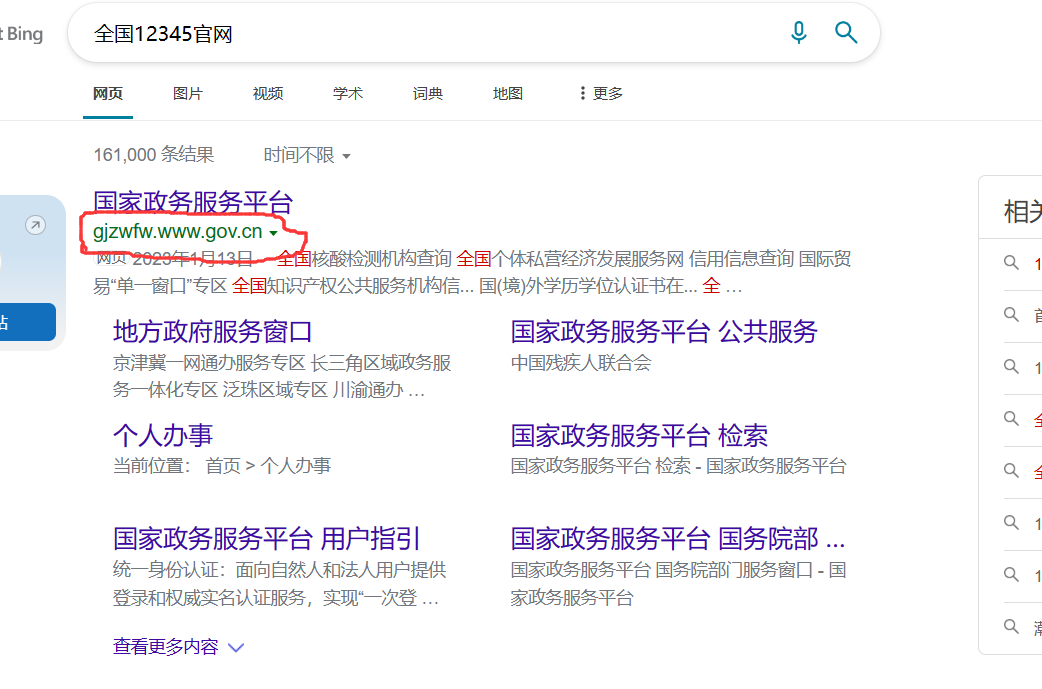Expand the 时间不限 date filter dropdown
Viewport: 1042px width, 689px height.
coord(307,155)
